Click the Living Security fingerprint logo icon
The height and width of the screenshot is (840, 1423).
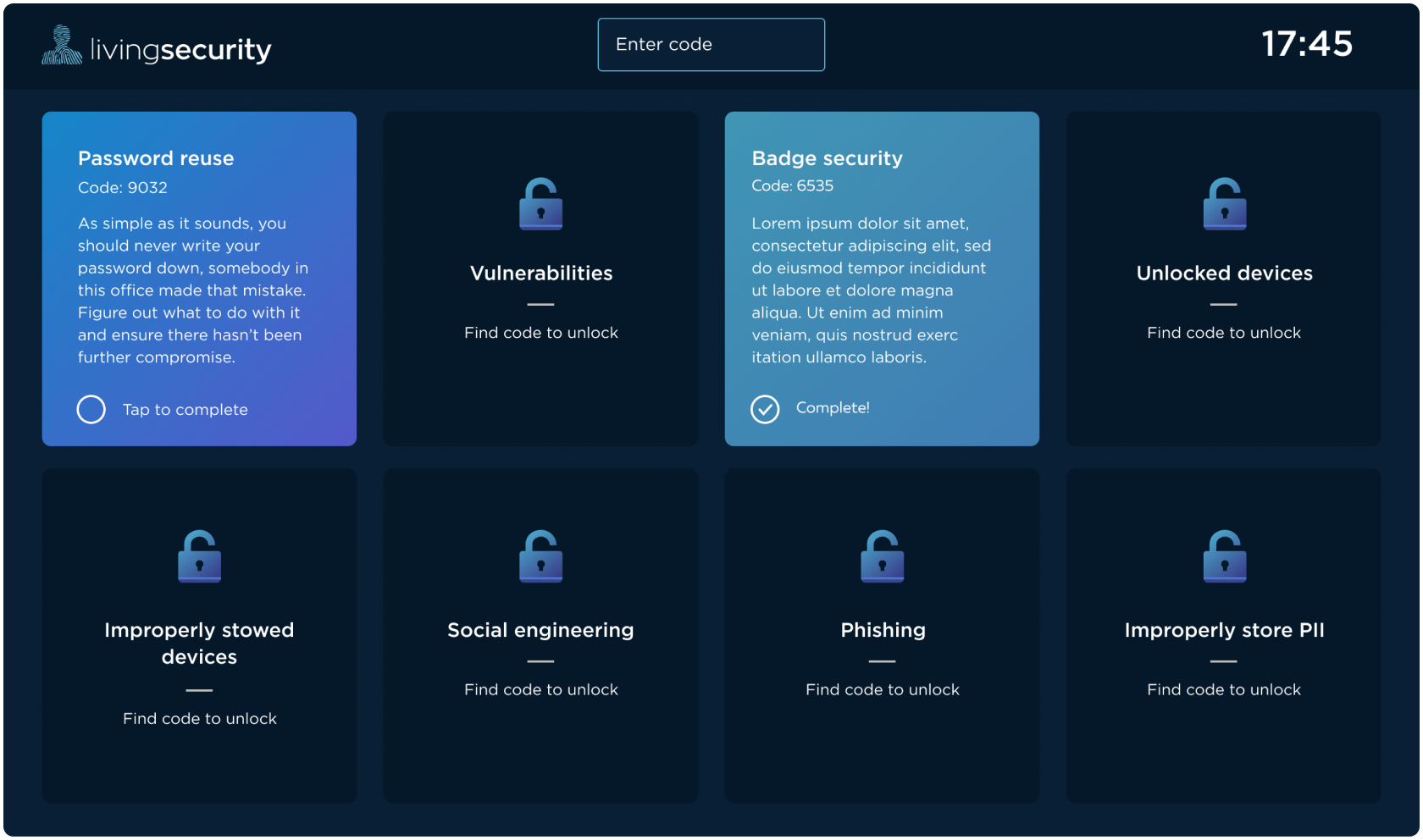pos(62,45)
